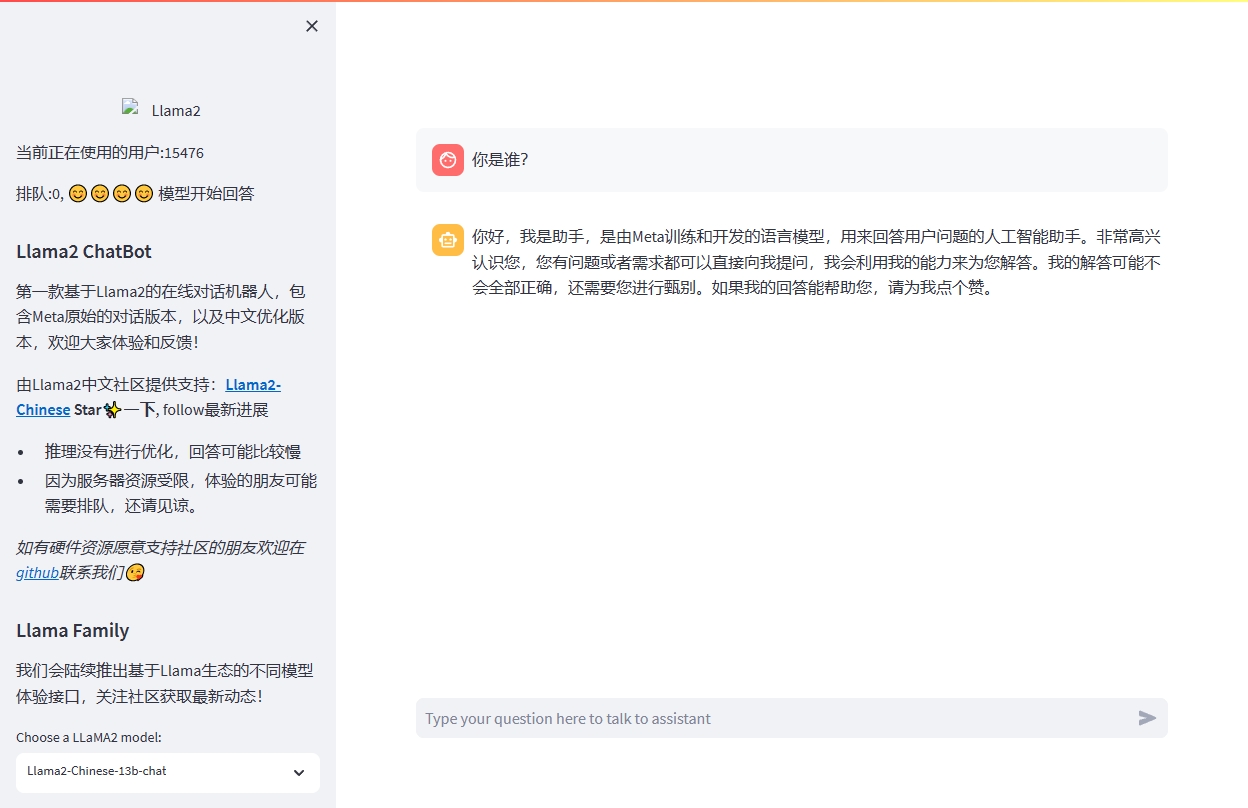Click the send message arrow icon
The image size is (1248, 808).
pyautogui.click(x=1146, y=717)
